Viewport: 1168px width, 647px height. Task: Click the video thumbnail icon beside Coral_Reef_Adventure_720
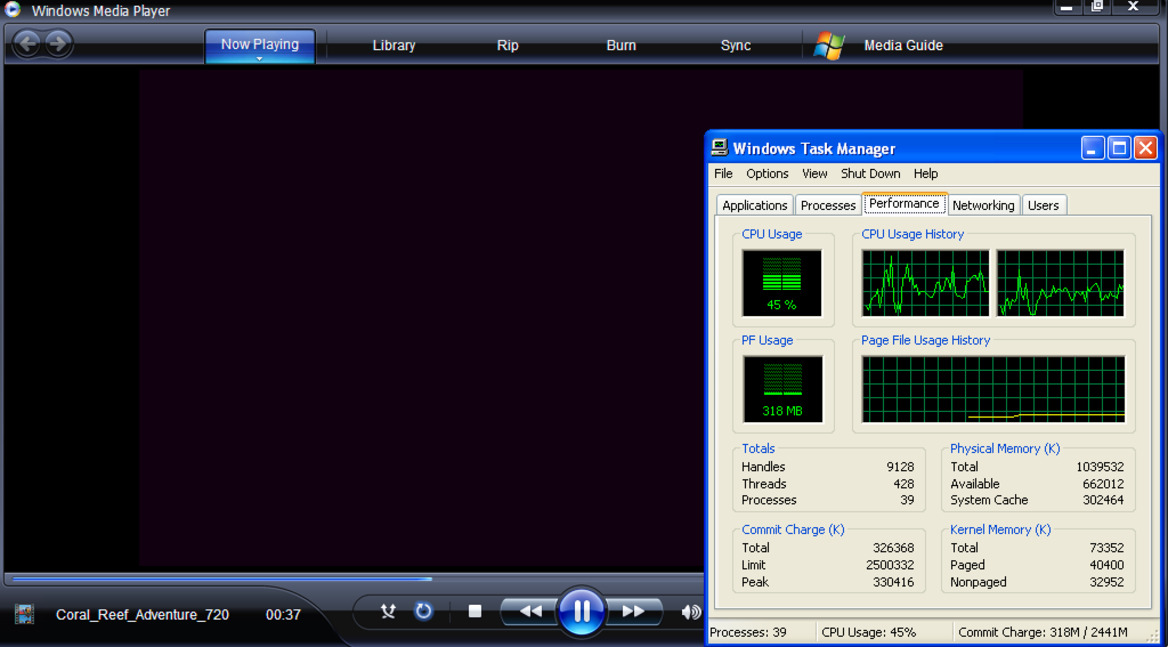pyautogui.click(x=25, y=614)
